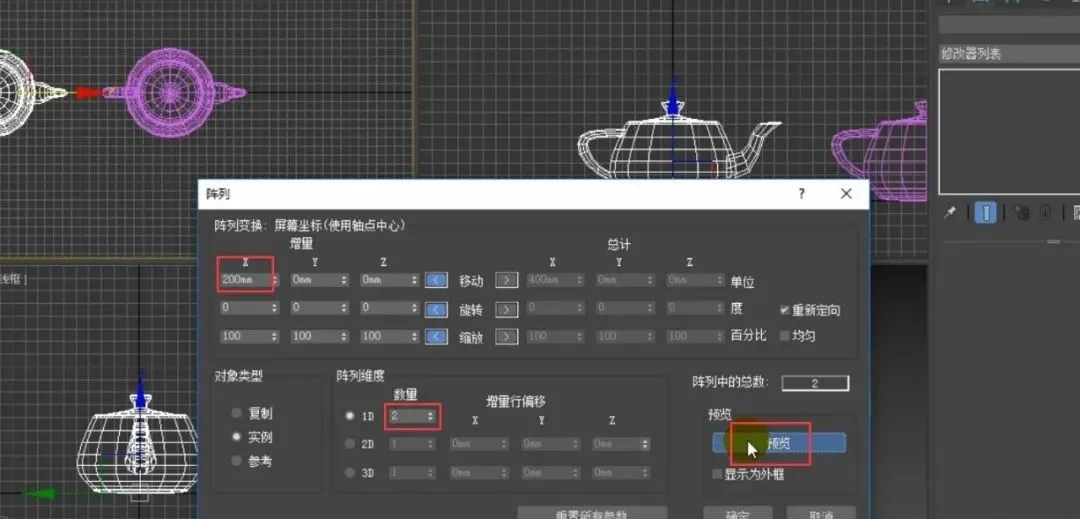Click the 3D row offset Z 0mm field
Image resolution: width=1080 pixels, height=519 pixels.
point(615,473)
